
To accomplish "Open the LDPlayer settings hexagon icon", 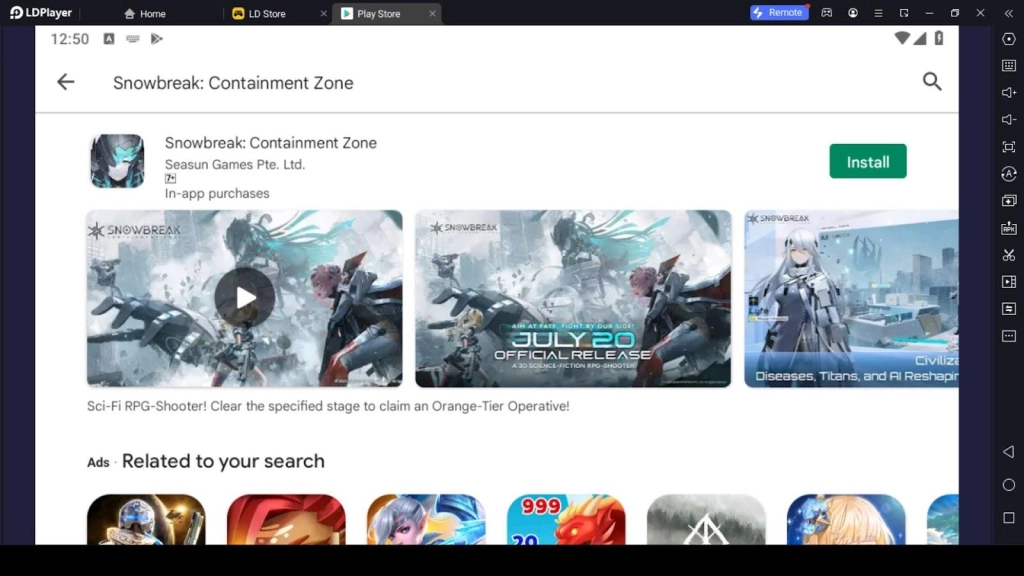I will pyautogui.click(x=1008, y=39).
